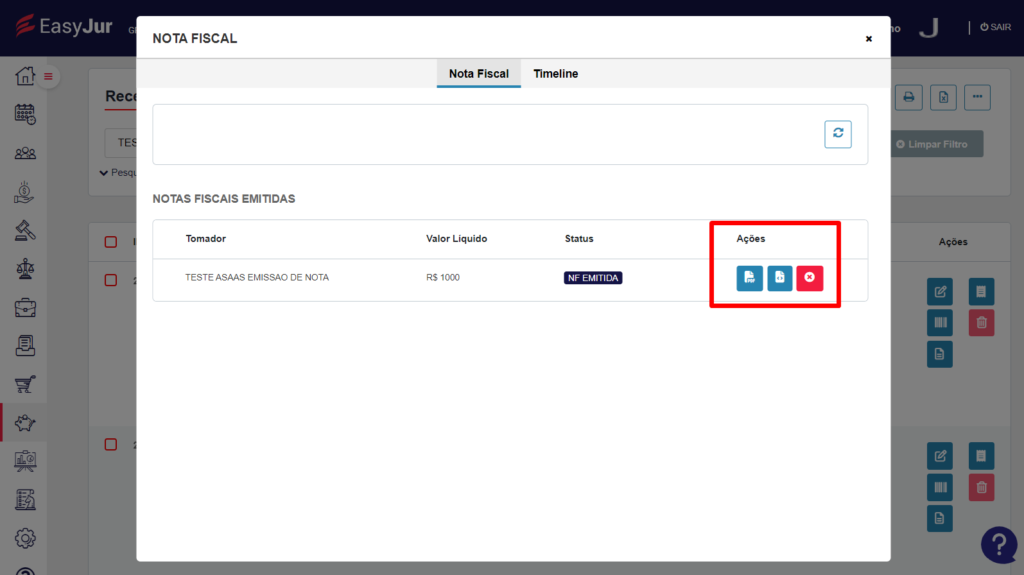Open the calendar agenda sidebar icon
The image size is (1024, 575).
point(25,114)
